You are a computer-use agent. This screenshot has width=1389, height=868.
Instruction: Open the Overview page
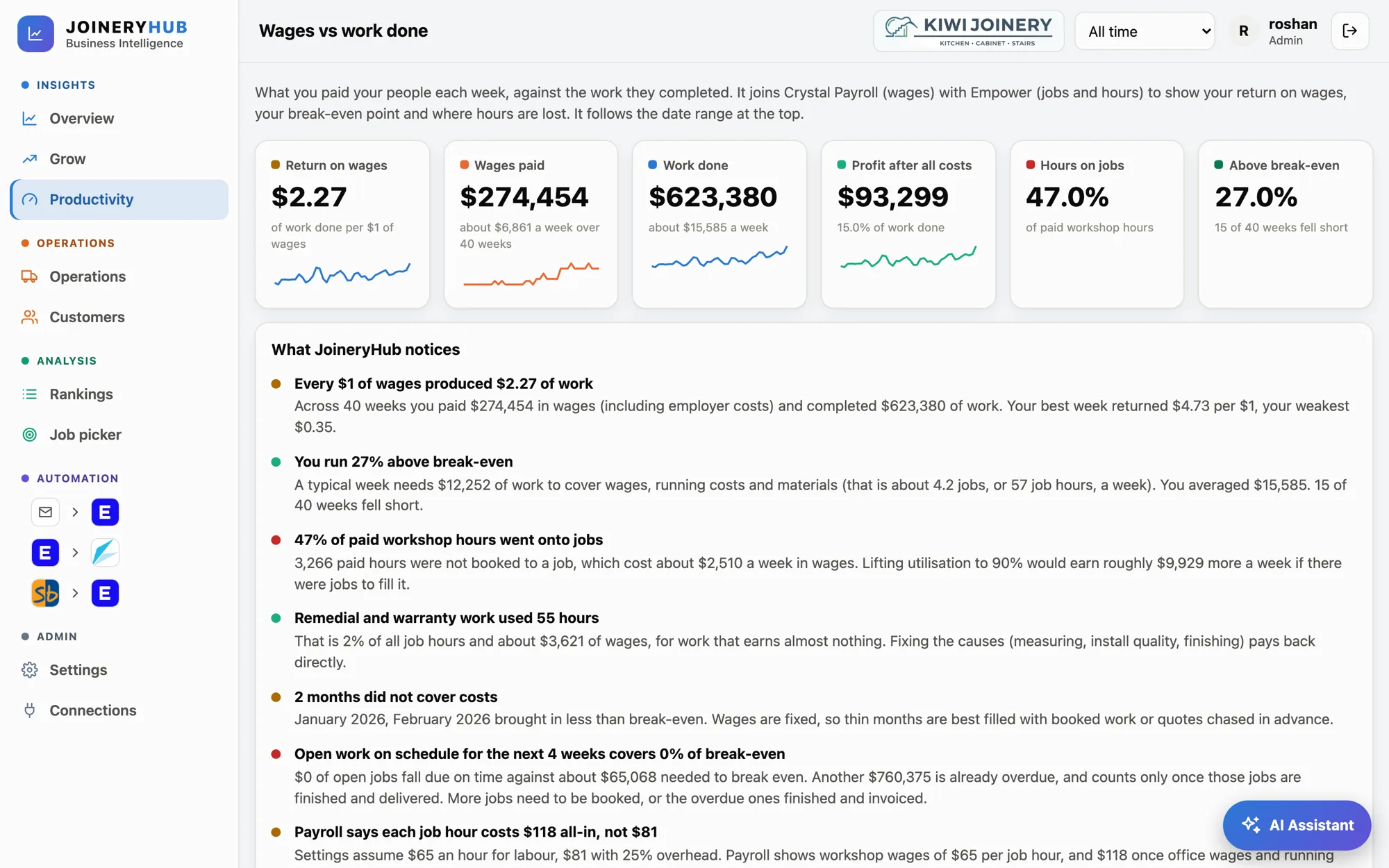click(119, 119)
